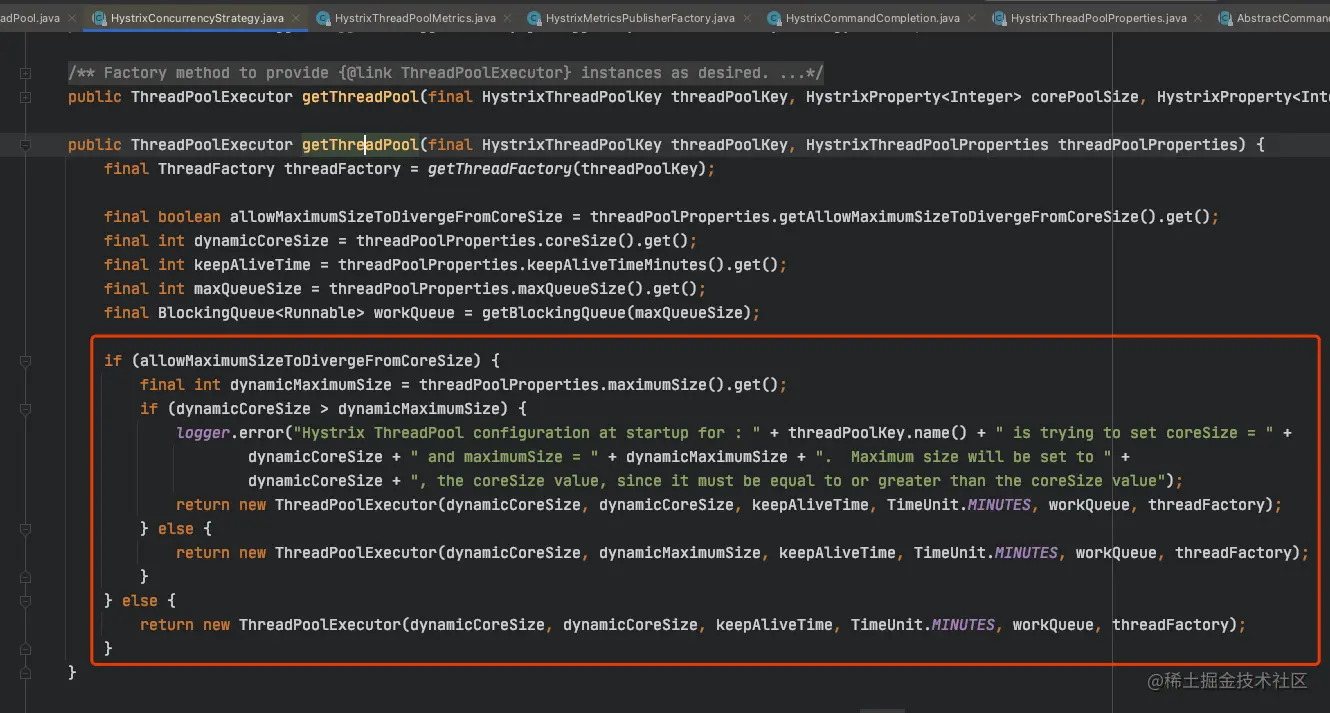
Task: Click BlockingQueue<Runnable> type declaration
Action: point(261,313)
